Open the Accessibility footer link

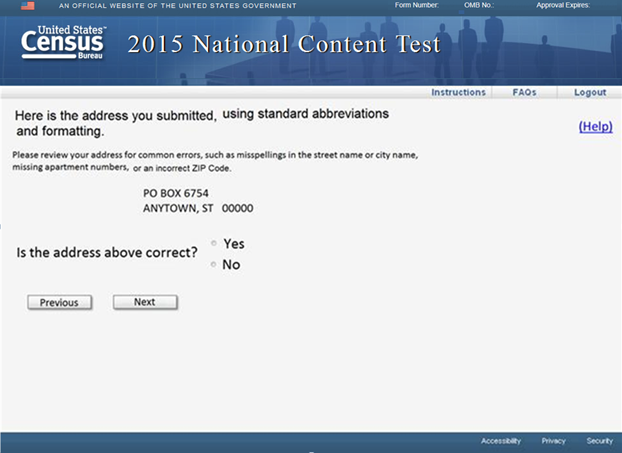pyautogui.click(x=501, y=441)
